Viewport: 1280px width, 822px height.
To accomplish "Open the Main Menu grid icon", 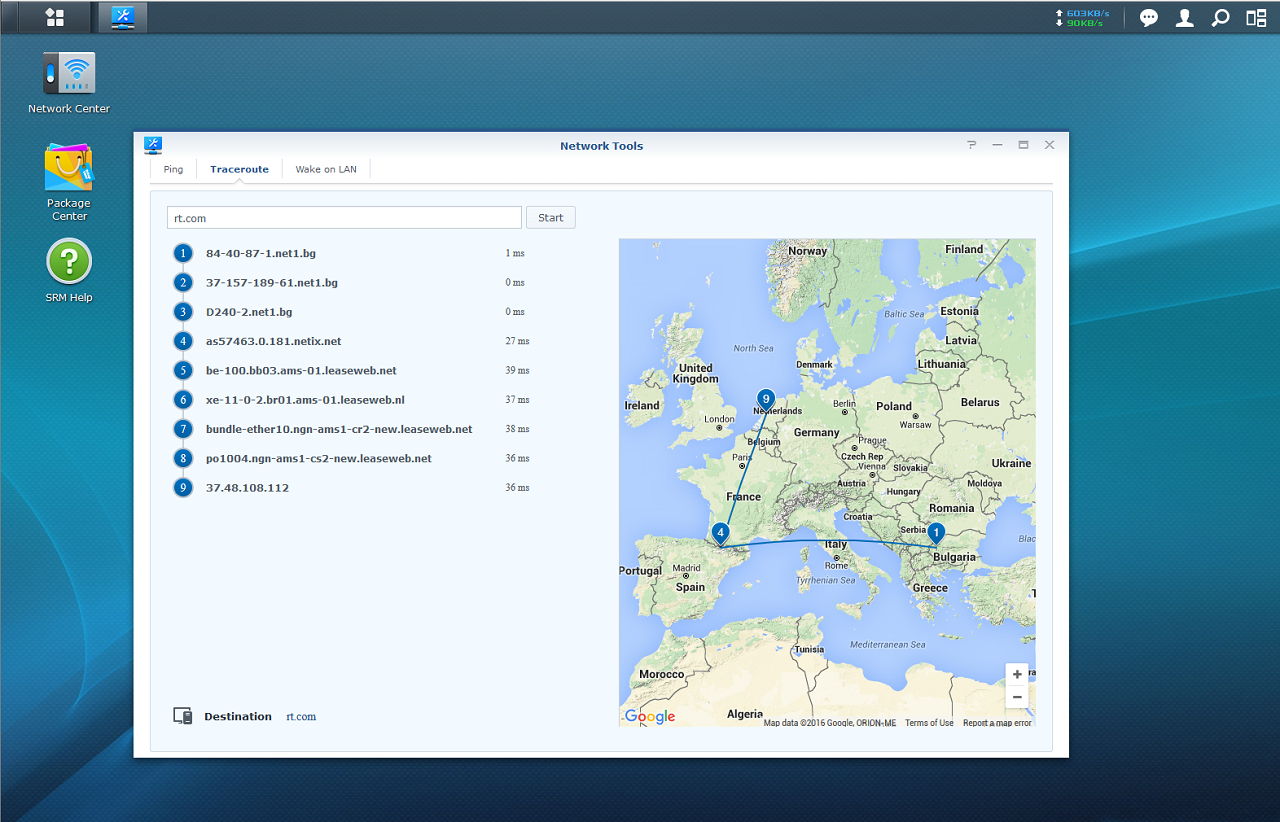I will click(55, 17).
